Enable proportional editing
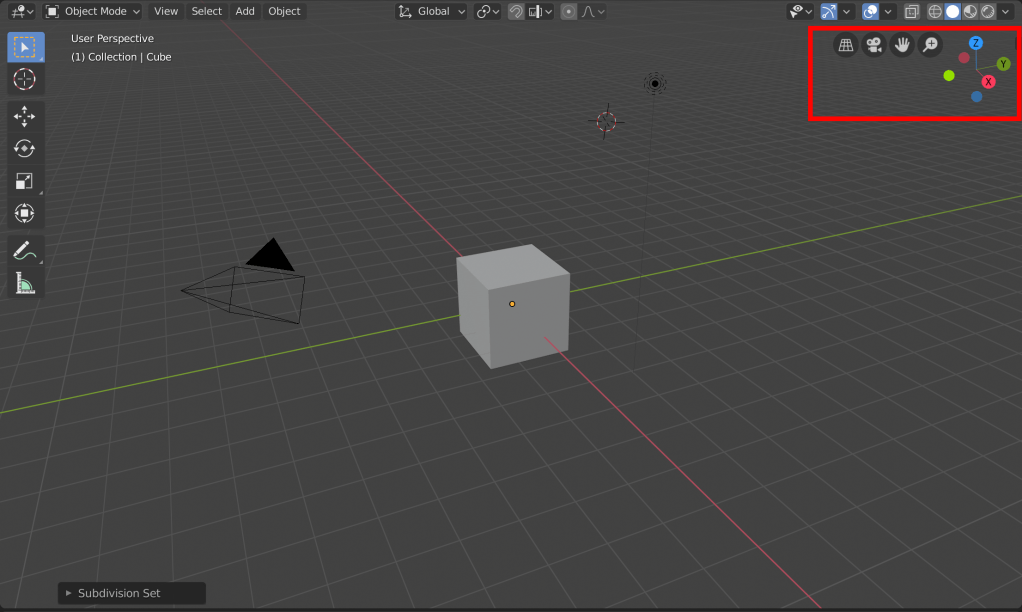This screenshot has width=1022, height=612. pos(568,12)
